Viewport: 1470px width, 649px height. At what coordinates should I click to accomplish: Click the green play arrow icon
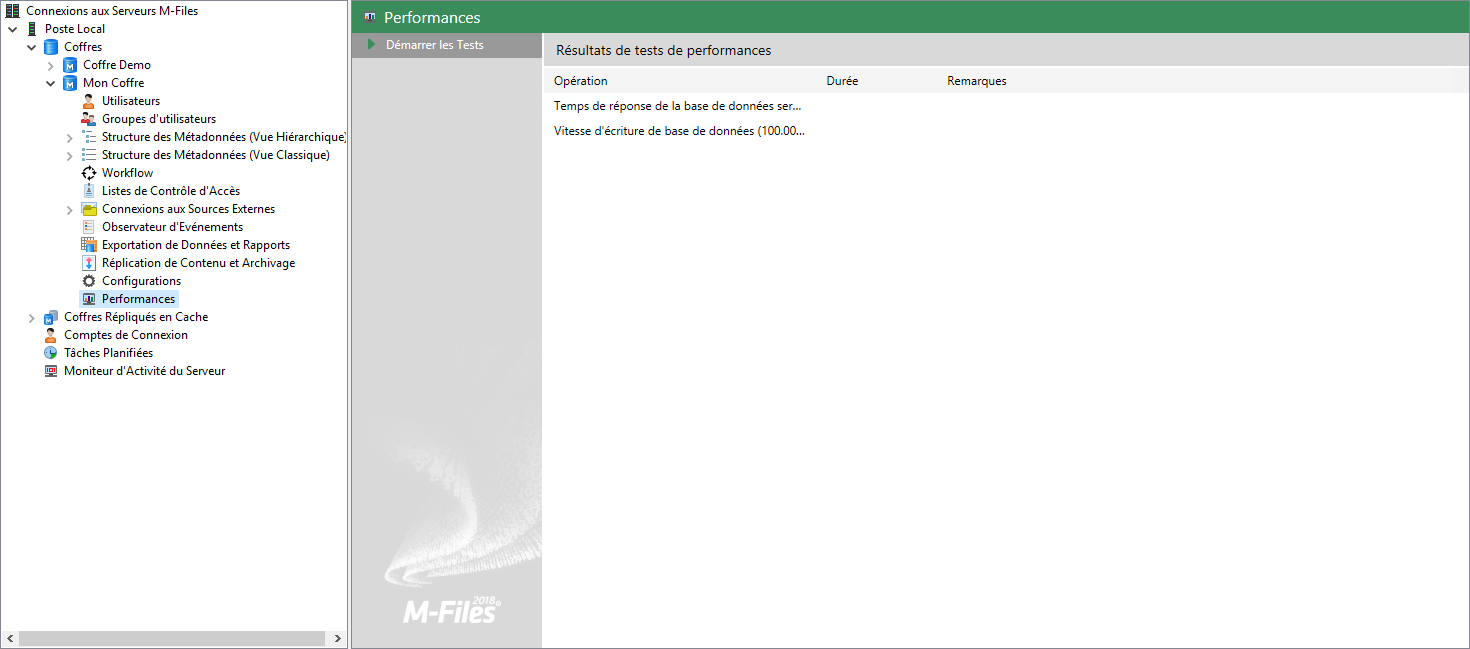(371, 45)
